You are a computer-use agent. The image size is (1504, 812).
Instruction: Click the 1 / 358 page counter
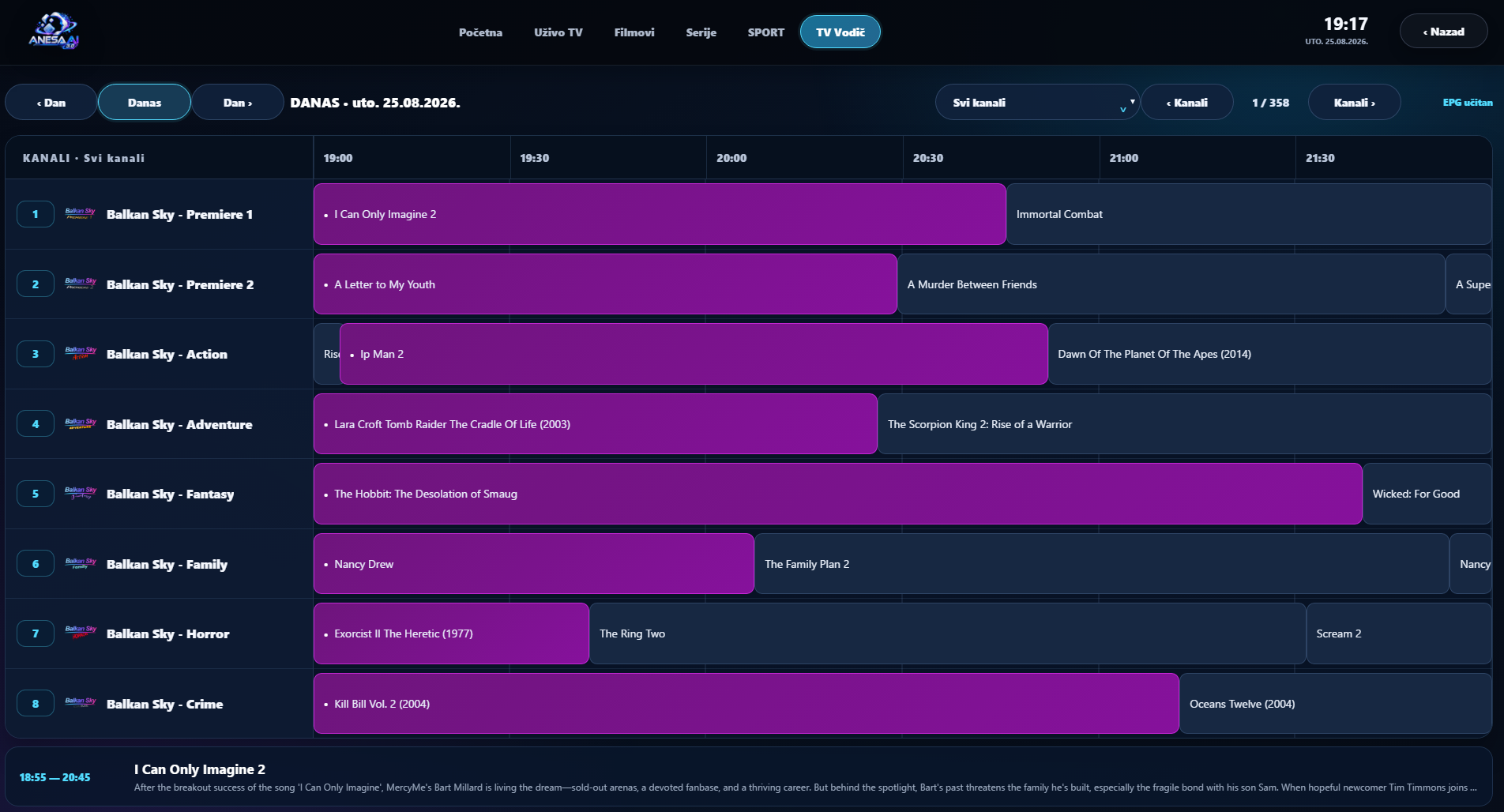tap(1270, 103)
